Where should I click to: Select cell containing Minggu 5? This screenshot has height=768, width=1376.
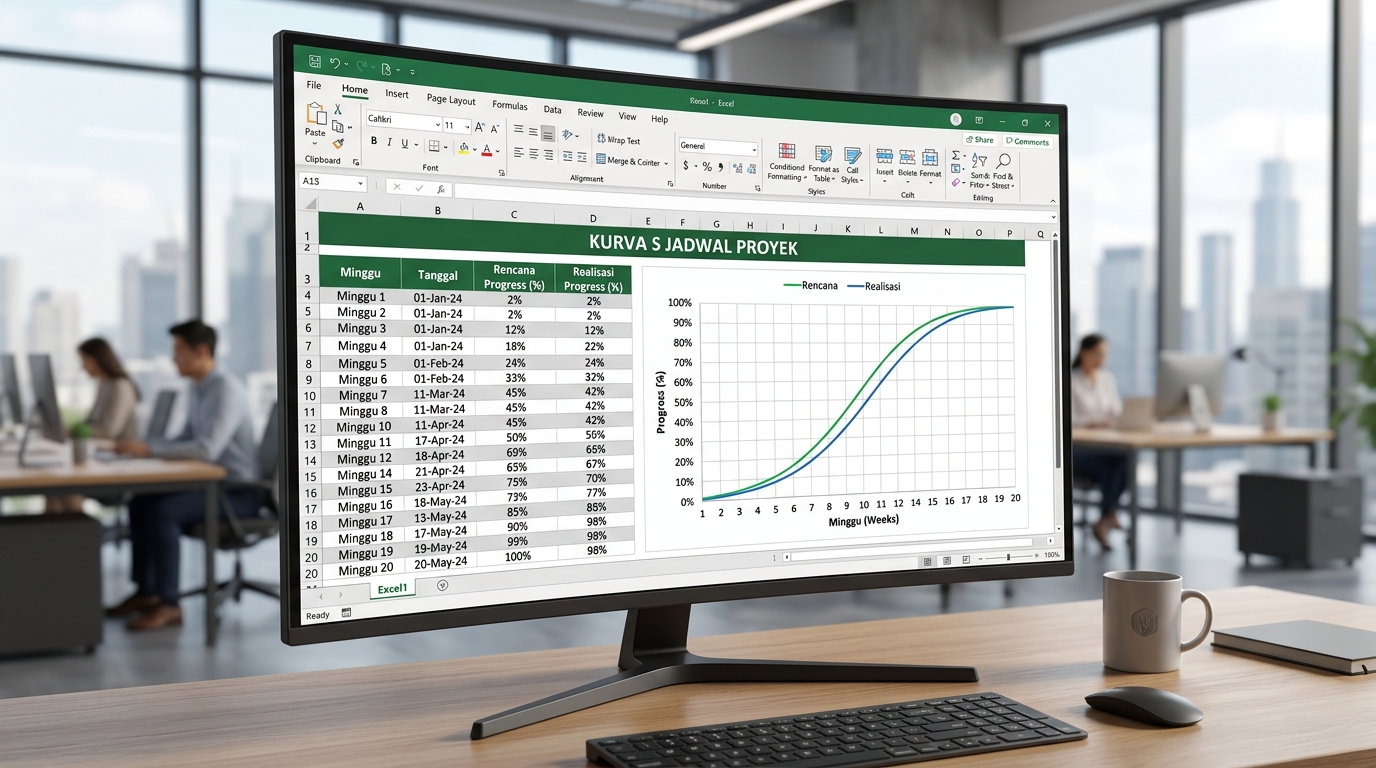pos(361,363)
